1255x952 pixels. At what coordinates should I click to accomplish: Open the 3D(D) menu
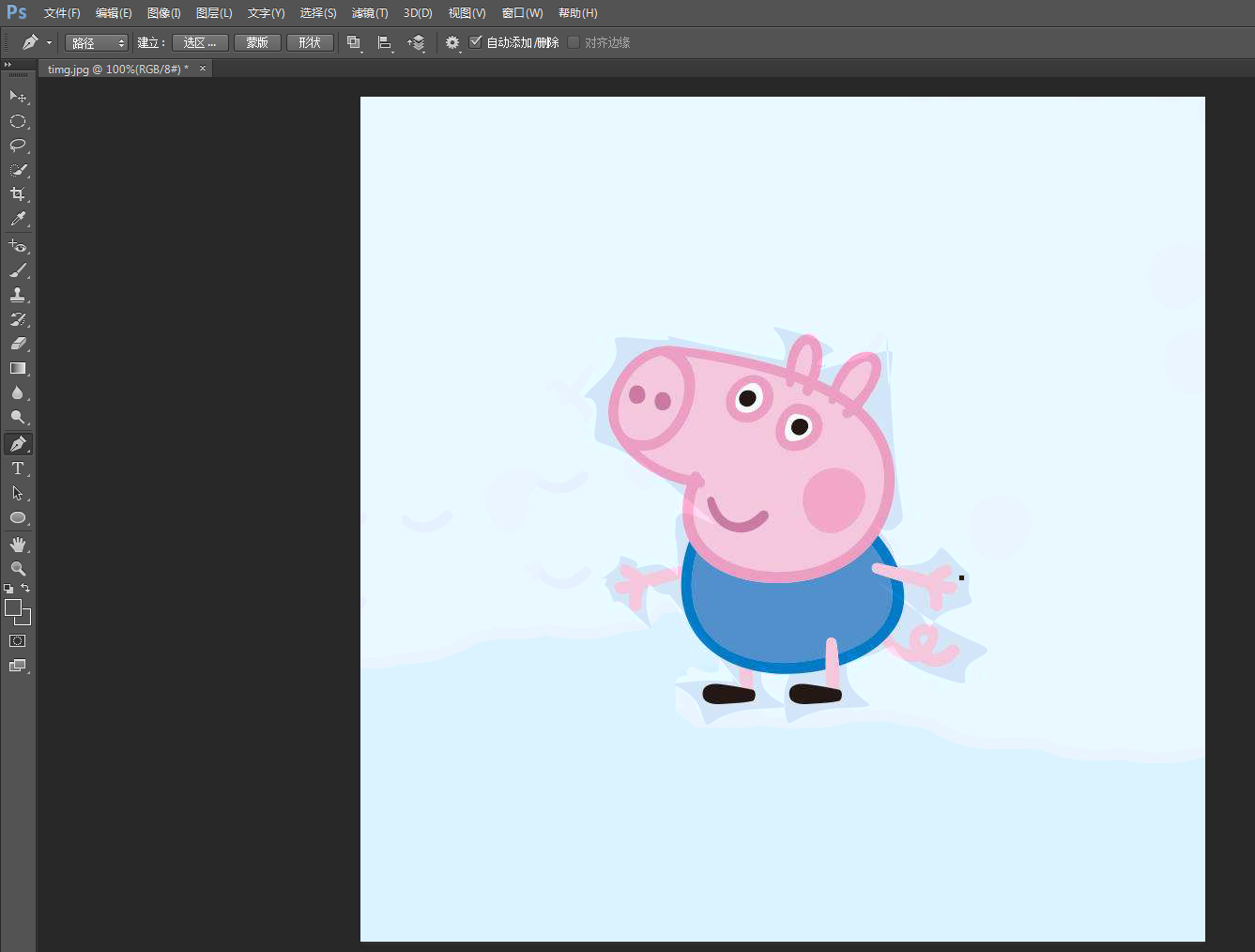(418, 13)
